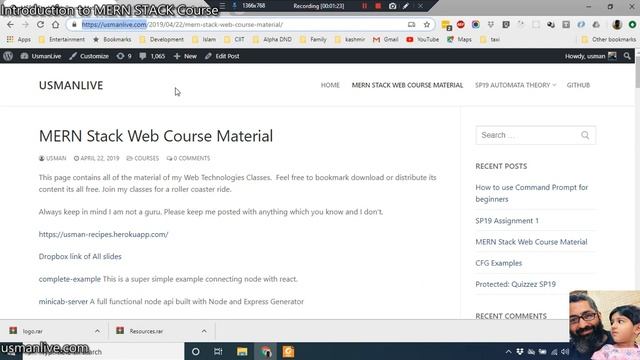Image resolution: width=640 pixels, height=360 pixels.
Task: Bookmark this page with the star icon
Action: pyautogui.click(x=427, y=24)
